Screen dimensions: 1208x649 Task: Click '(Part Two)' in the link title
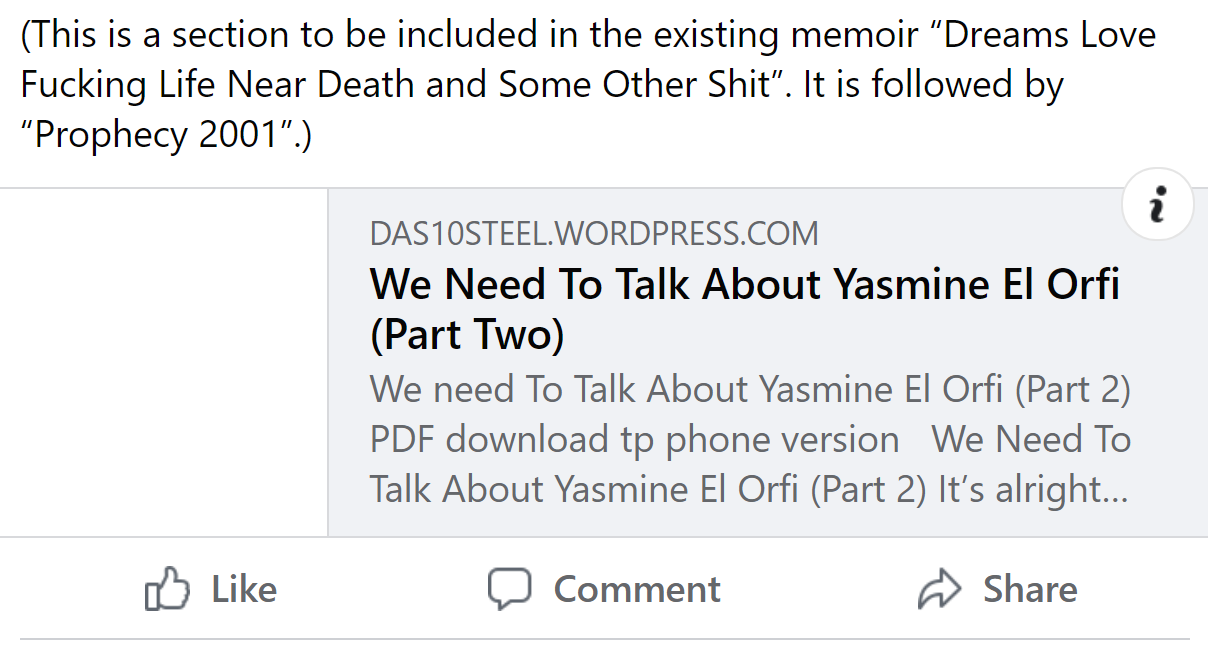pyautogui.click(x=467, y=335)
